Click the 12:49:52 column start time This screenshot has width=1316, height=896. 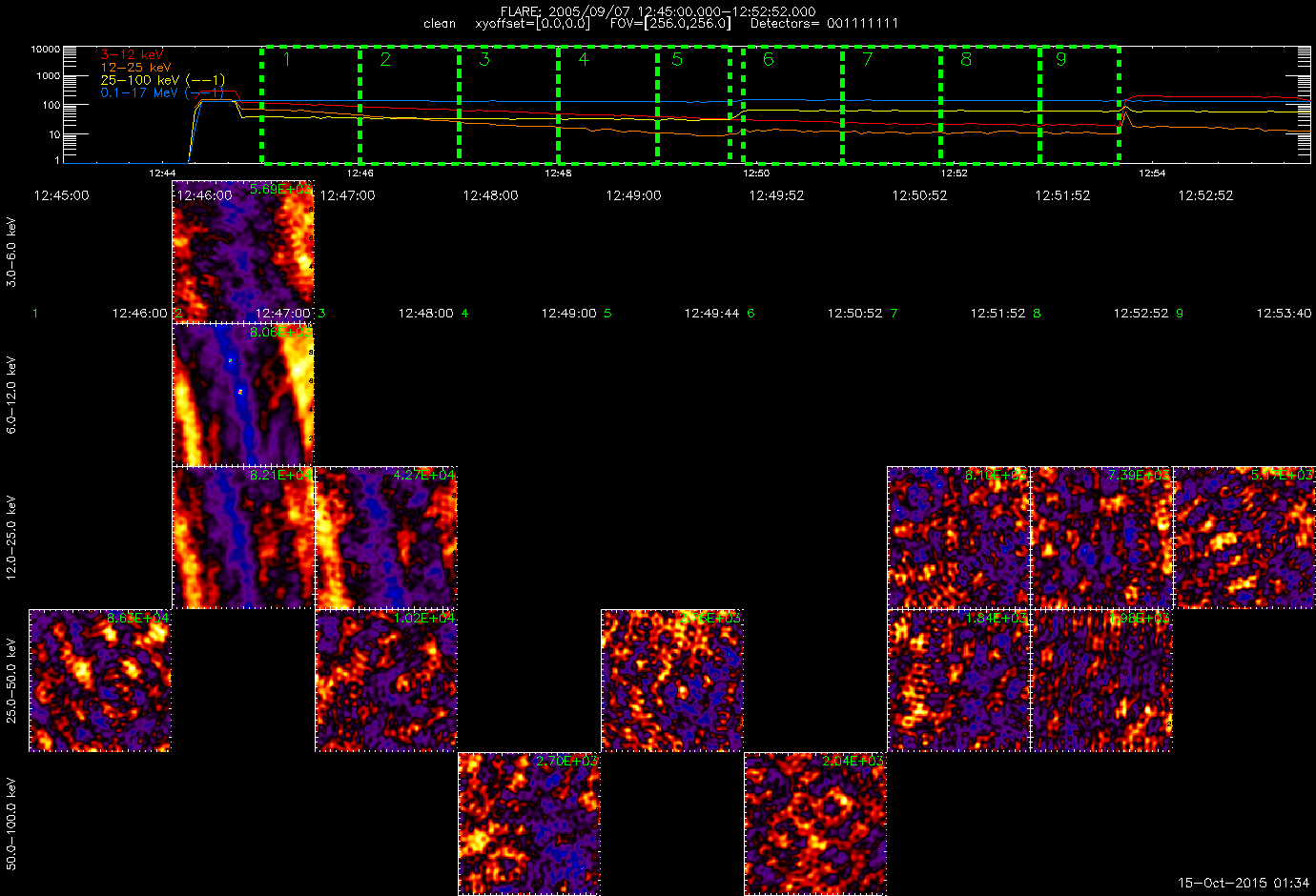tap(776, 195)
